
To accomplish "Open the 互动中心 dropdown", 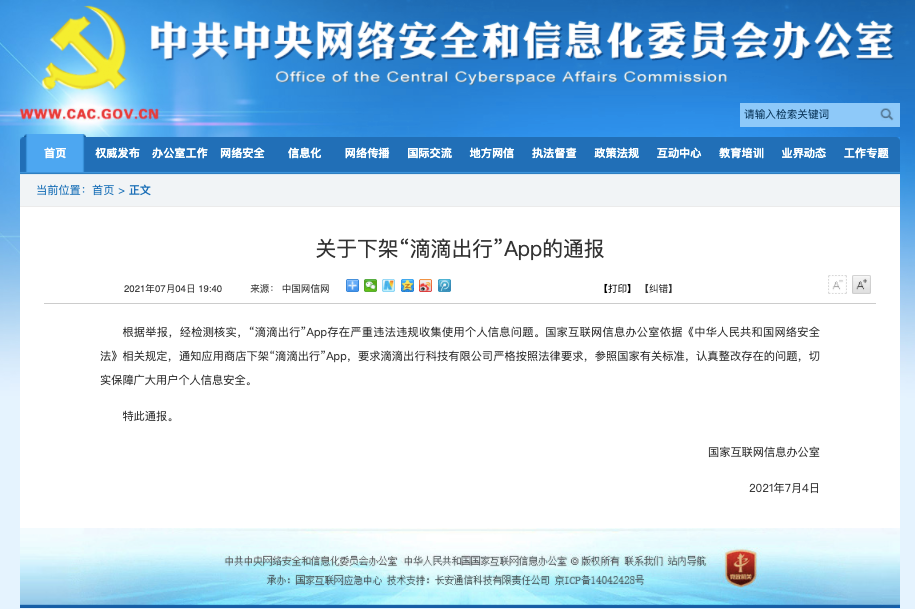I will [x=679, y=154].
